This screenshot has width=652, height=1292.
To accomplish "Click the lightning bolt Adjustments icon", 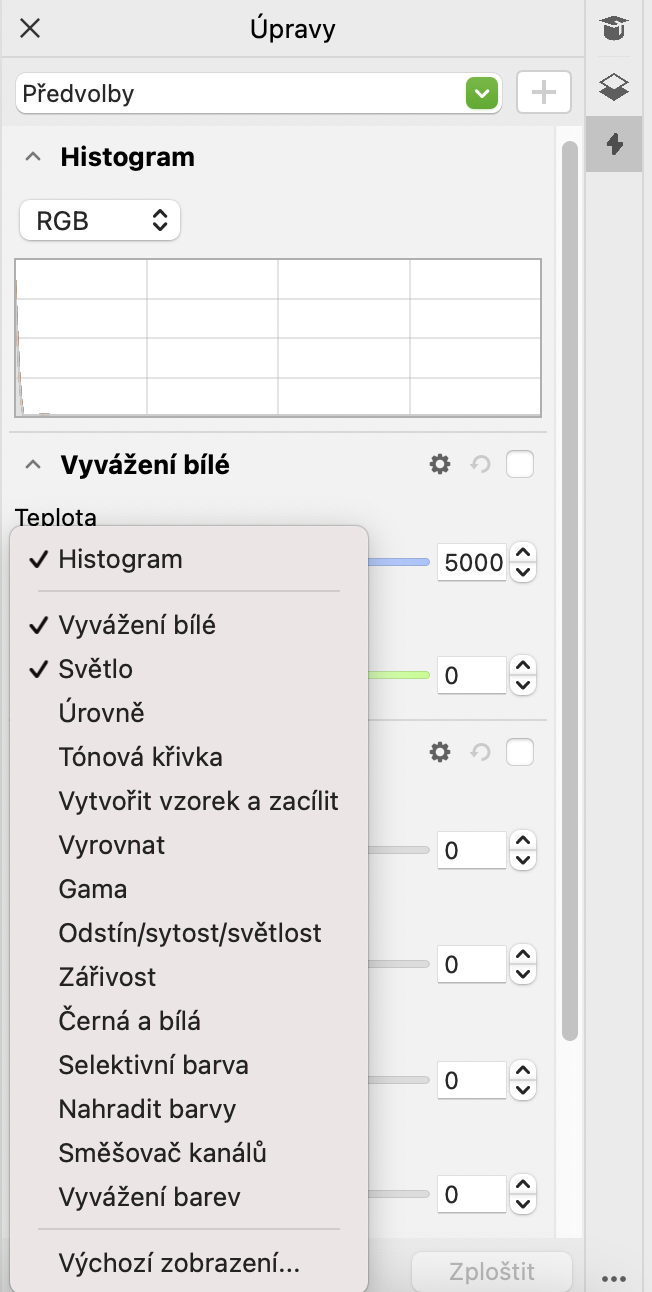I will [614, 145].
